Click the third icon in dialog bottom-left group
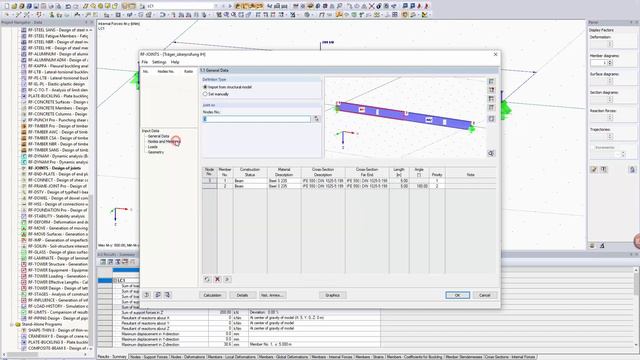Screen dimensions: 640x360 point(167,295)
